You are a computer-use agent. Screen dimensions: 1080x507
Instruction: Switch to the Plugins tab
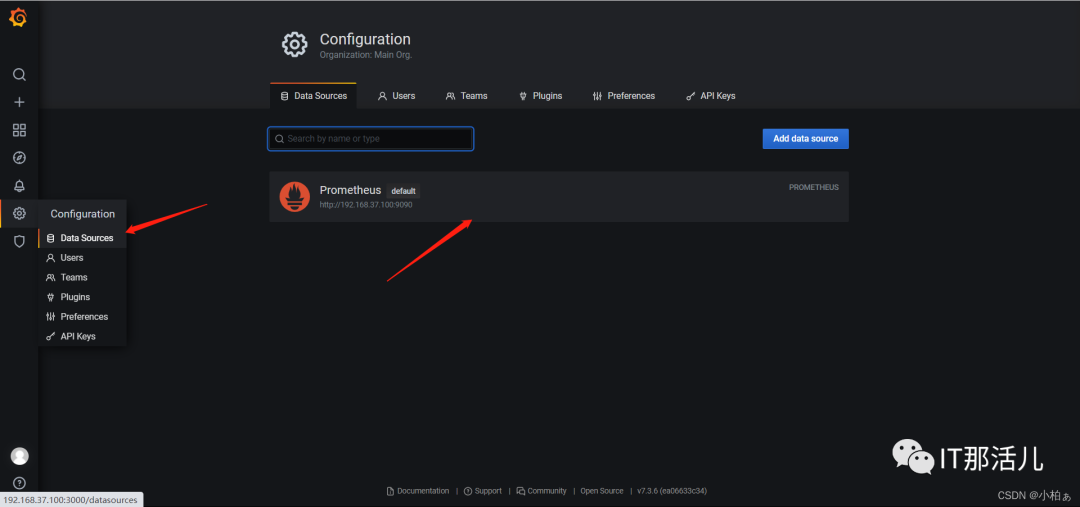[540, 96]
